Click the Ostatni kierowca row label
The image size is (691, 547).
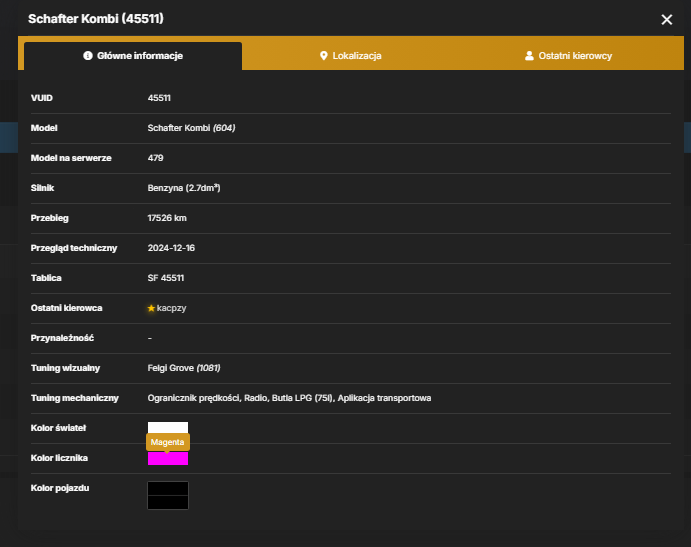pyautogui.click(x=66, y=308)
